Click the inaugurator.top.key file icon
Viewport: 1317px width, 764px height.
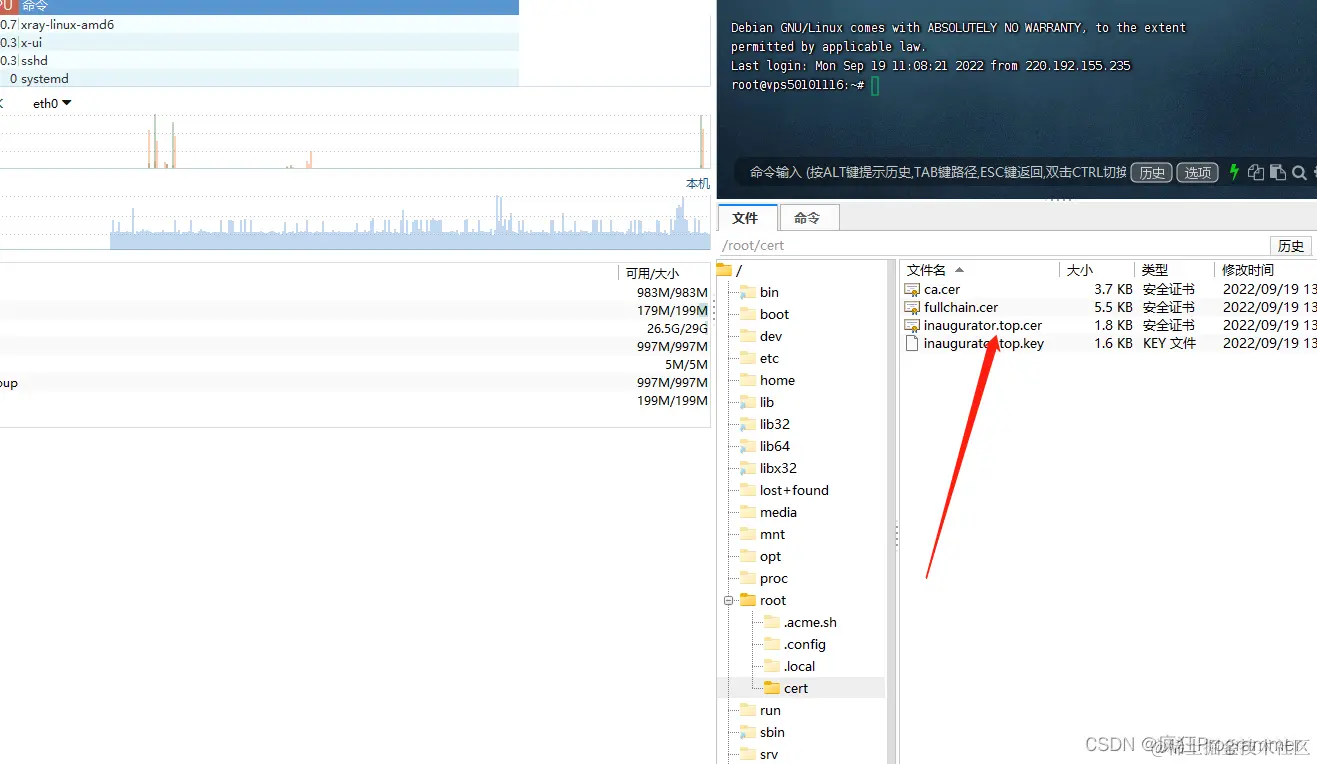[x=912, y=343]
